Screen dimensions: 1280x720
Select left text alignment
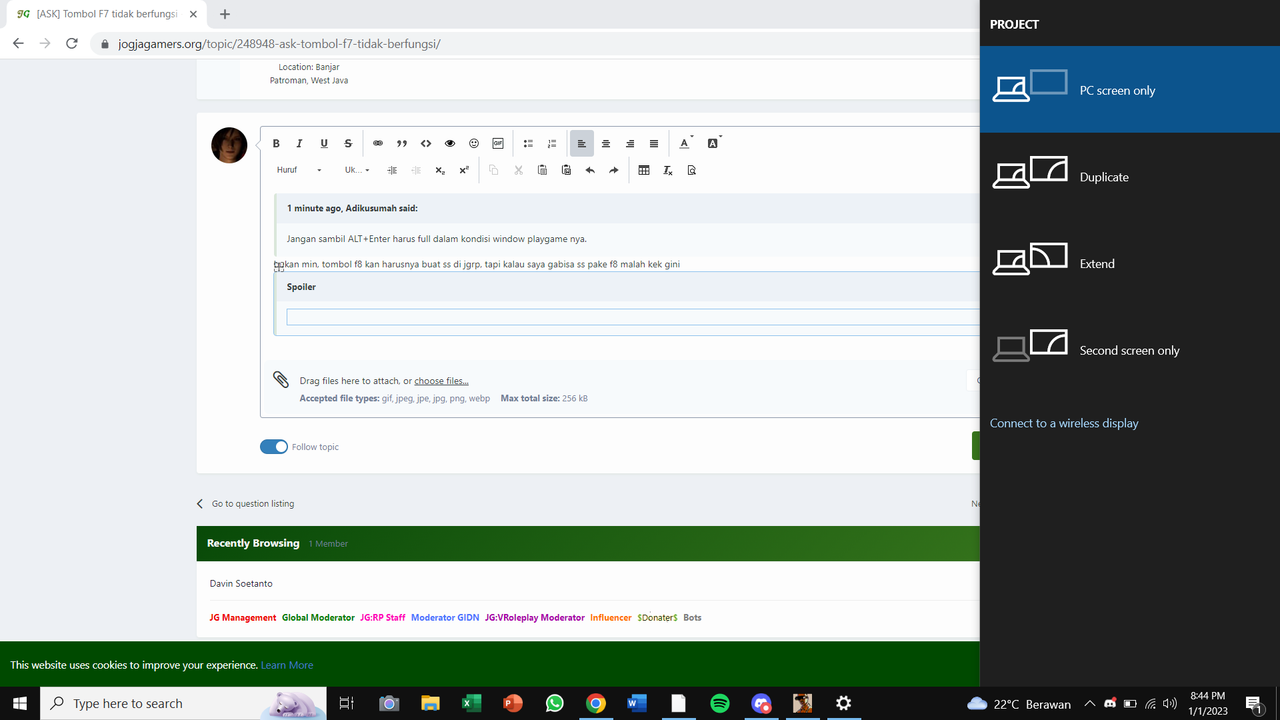[582, 144]
